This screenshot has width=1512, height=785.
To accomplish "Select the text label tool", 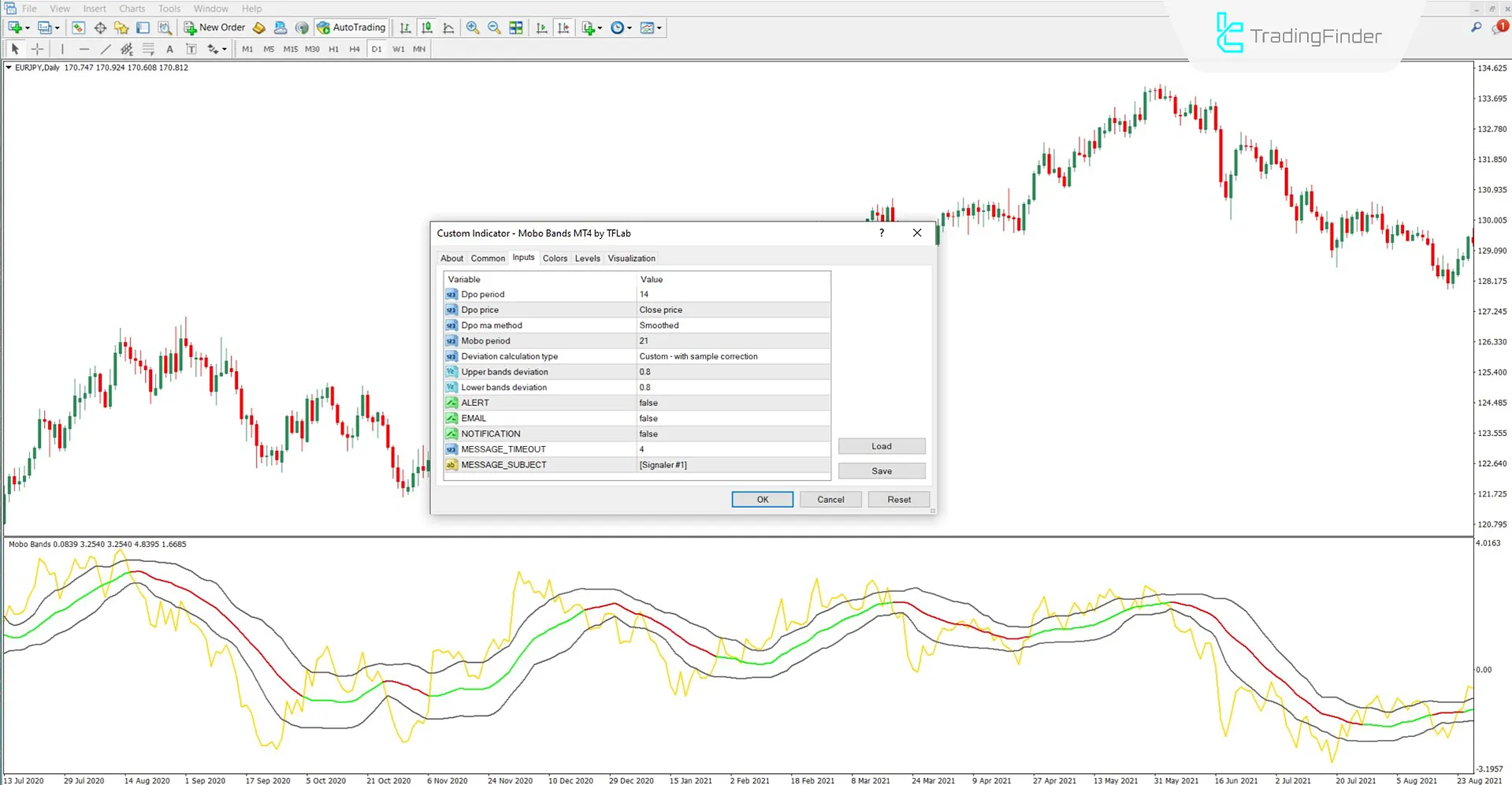I will [191, 48].
